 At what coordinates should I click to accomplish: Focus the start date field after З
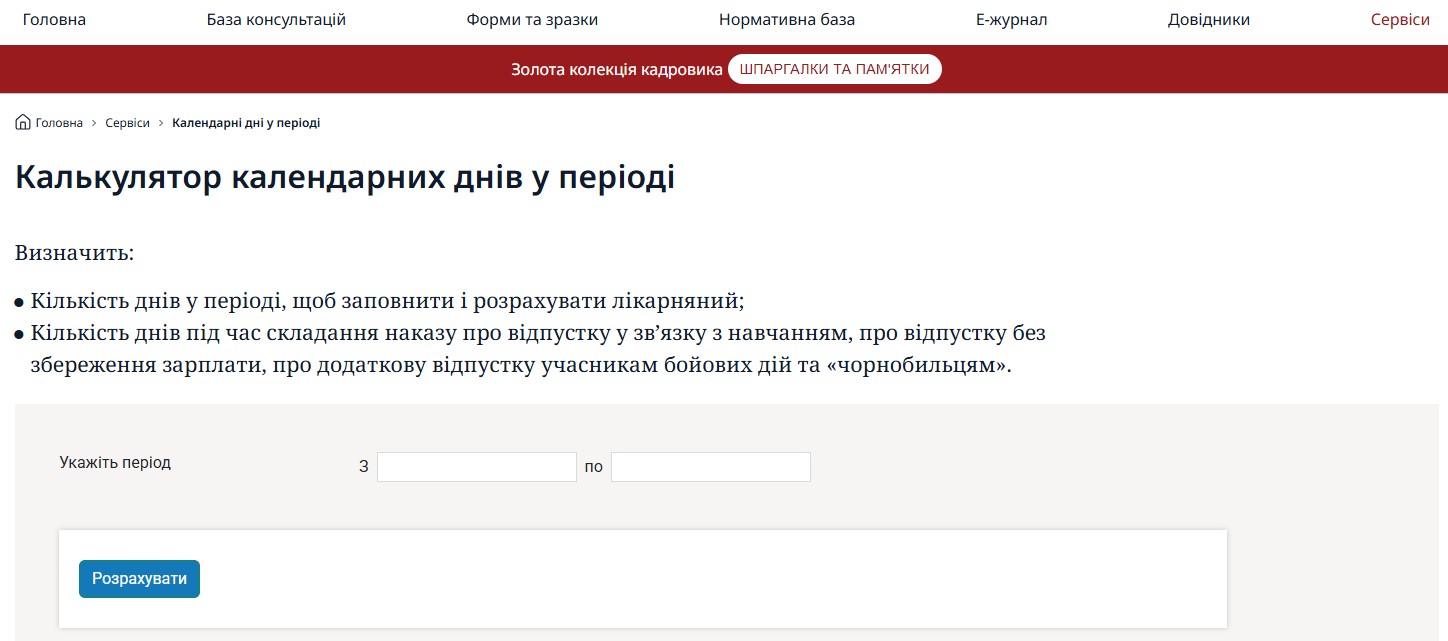(x=476, y=467)
